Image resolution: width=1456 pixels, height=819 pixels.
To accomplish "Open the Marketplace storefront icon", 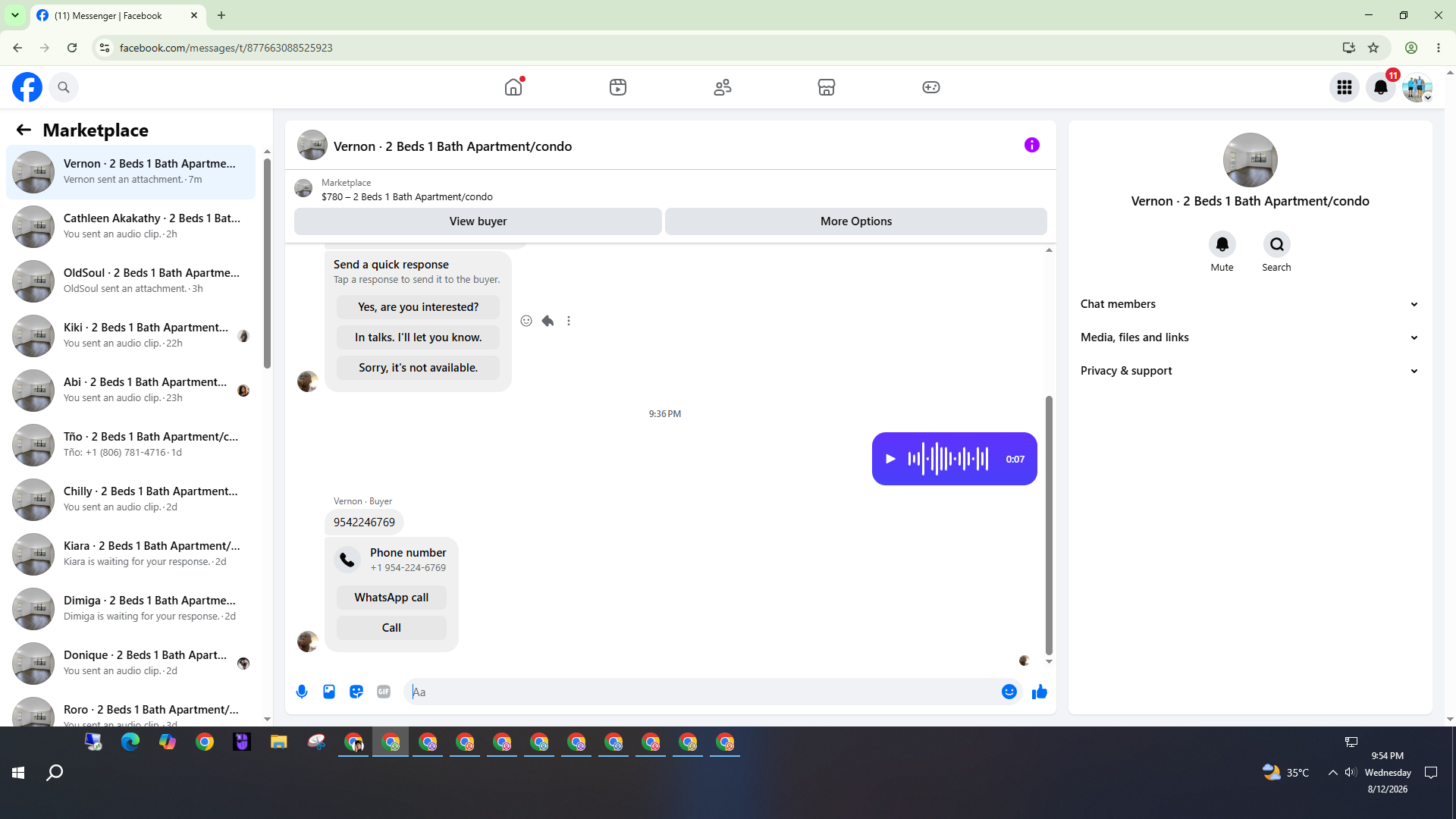I will pos(827,87).
